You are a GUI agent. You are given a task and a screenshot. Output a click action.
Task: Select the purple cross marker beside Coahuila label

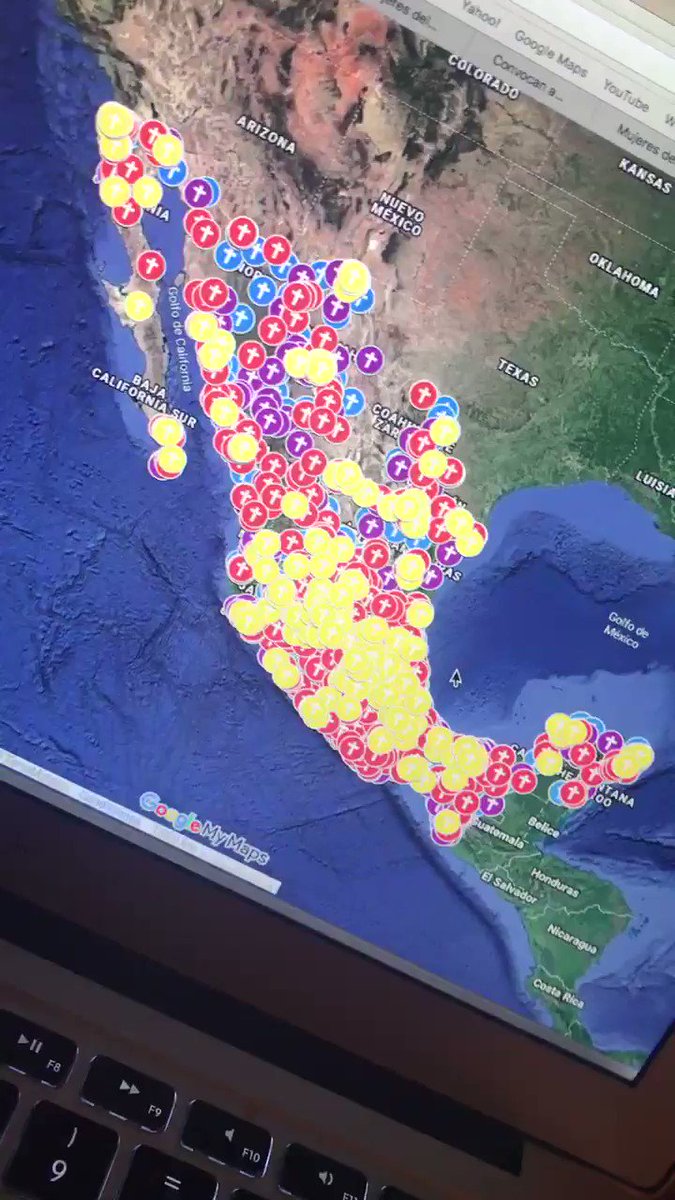(x=369, y=359)
